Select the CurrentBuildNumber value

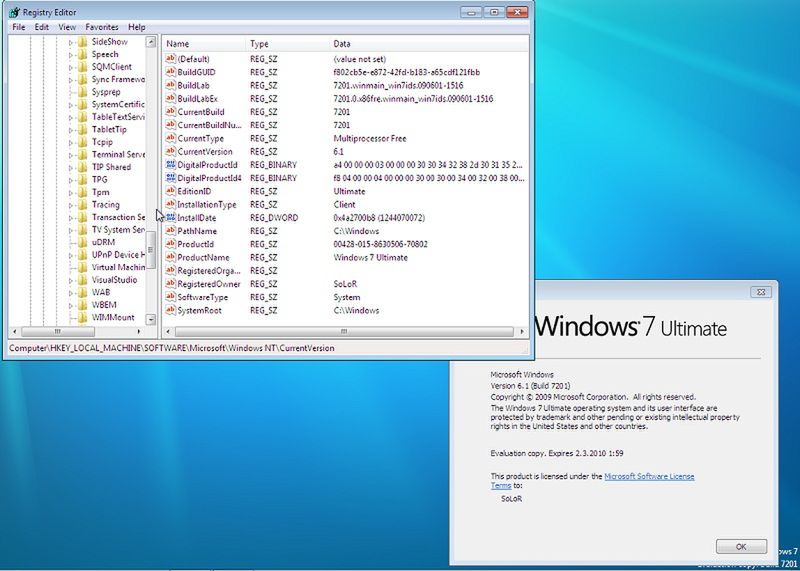[209, 125]
